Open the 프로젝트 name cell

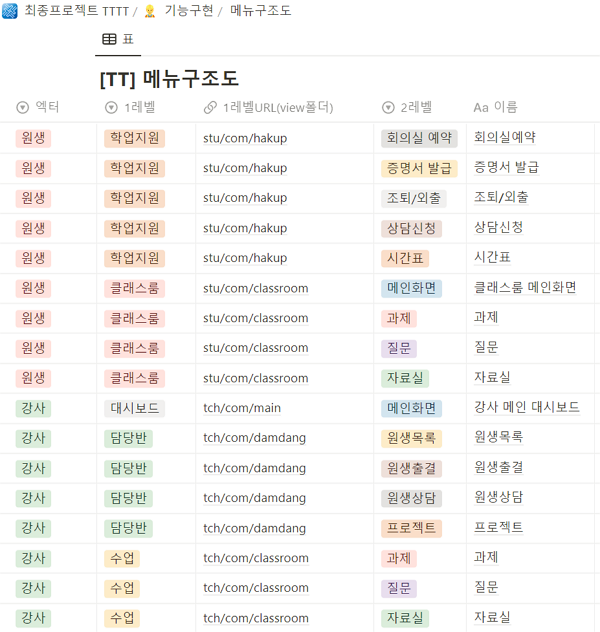tap(498, 527)
